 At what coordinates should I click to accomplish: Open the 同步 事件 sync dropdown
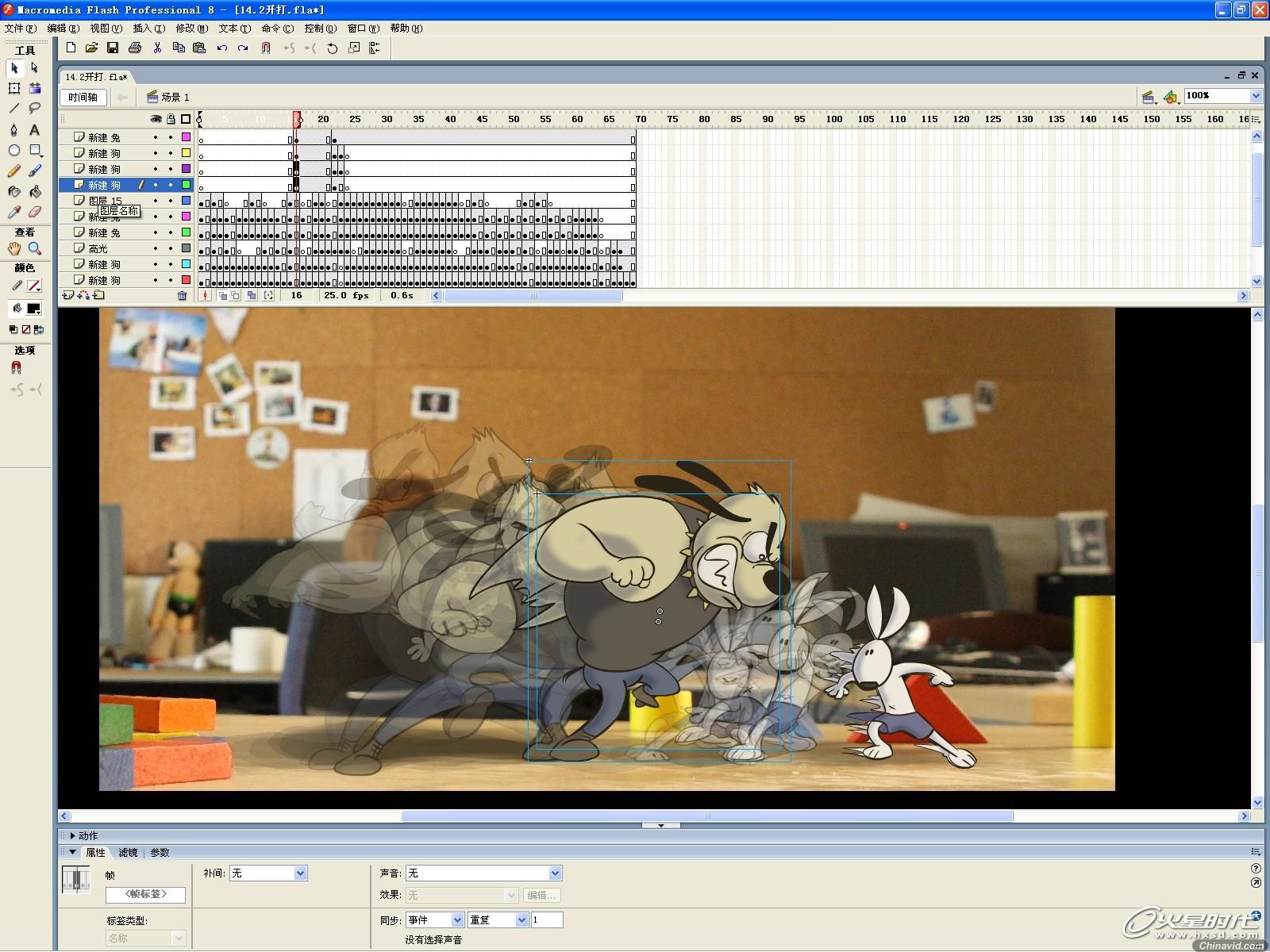(457, 919)
